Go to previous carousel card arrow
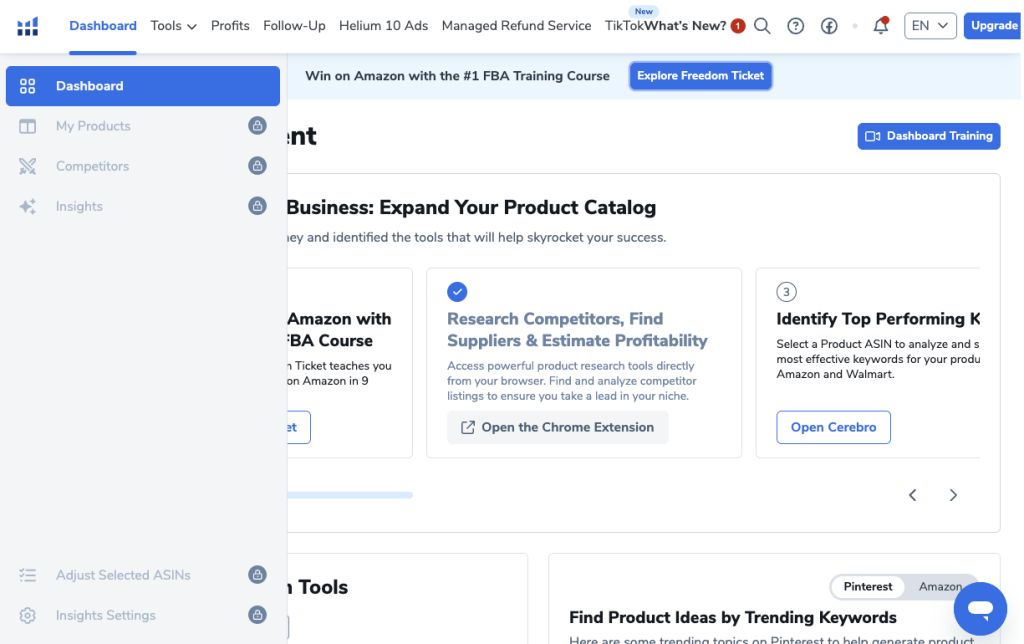Image resolution: width=1024 pixels, height=644 pixels. coord(913,495)
